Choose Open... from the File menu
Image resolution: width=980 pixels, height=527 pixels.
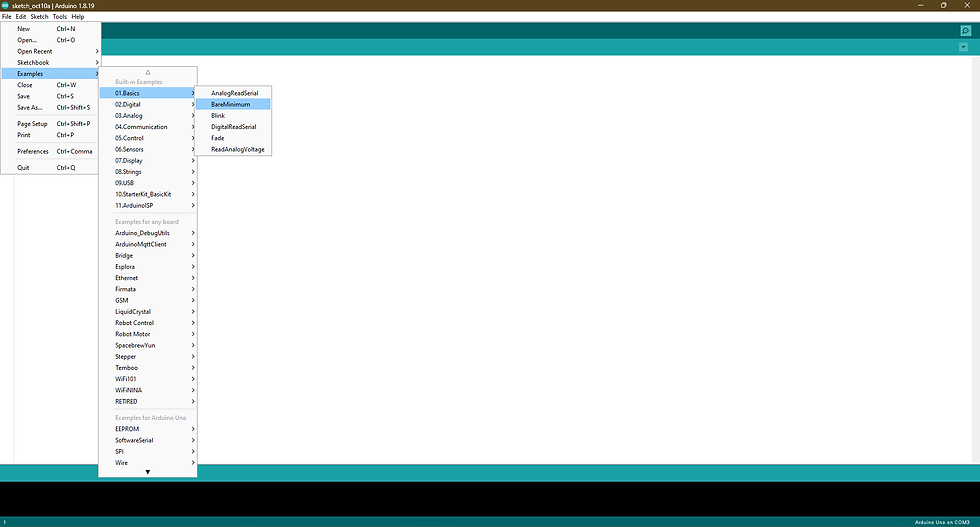click(x=50, y=40)
